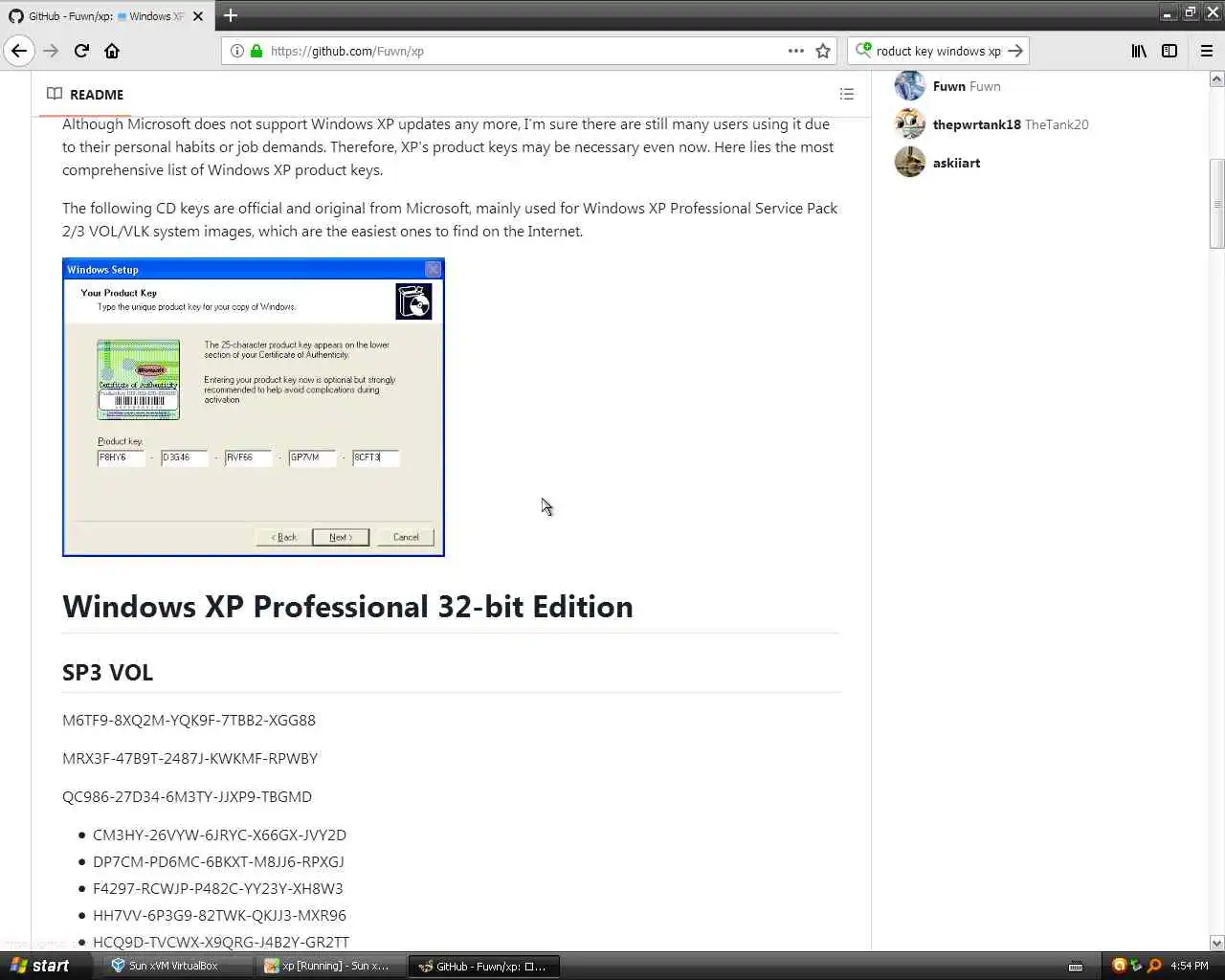1225x980 pixels.
Task: Go back to the previous page
Action: point(19,51)
